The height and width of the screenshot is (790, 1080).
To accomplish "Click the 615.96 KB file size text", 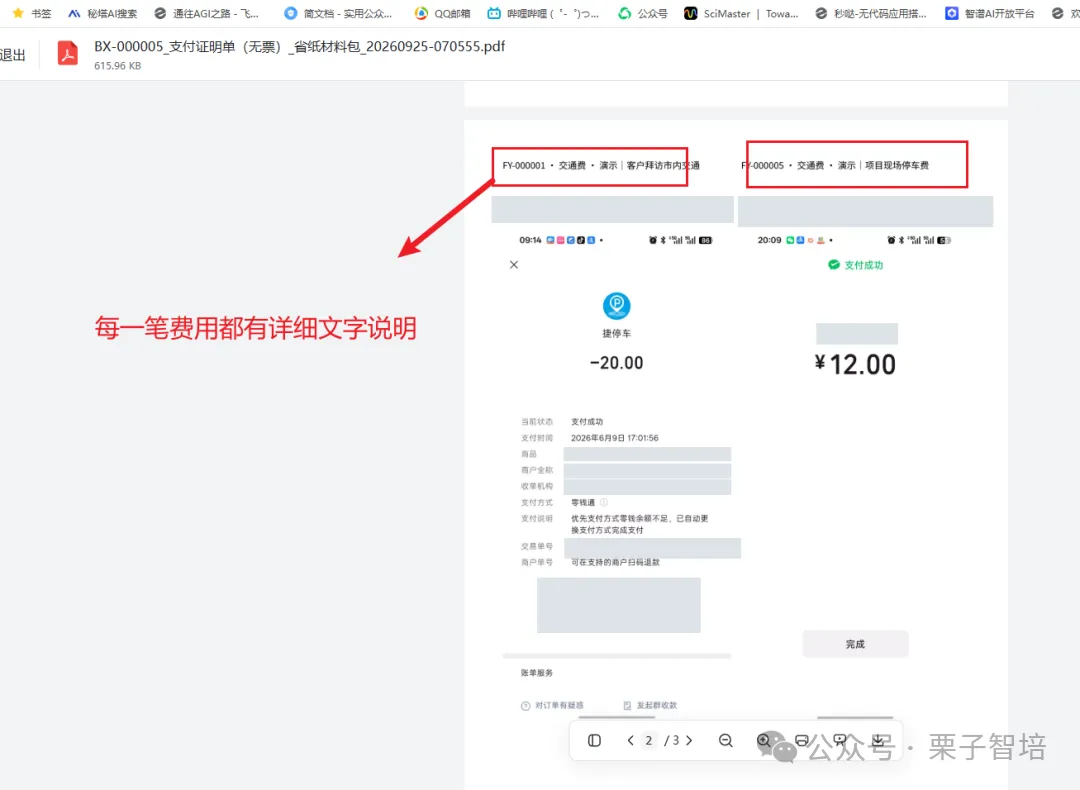I will coord(118,66).
